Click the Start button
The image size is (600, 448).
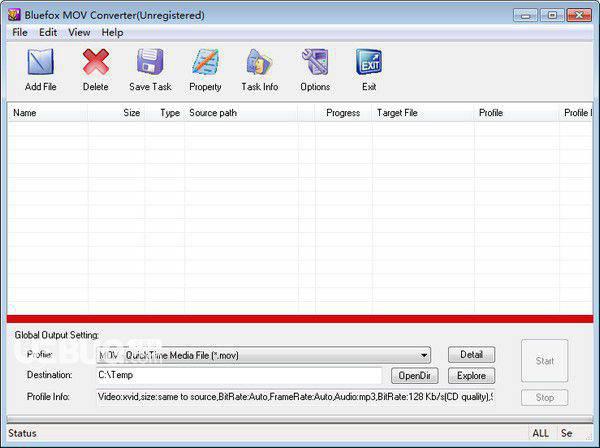545,361
